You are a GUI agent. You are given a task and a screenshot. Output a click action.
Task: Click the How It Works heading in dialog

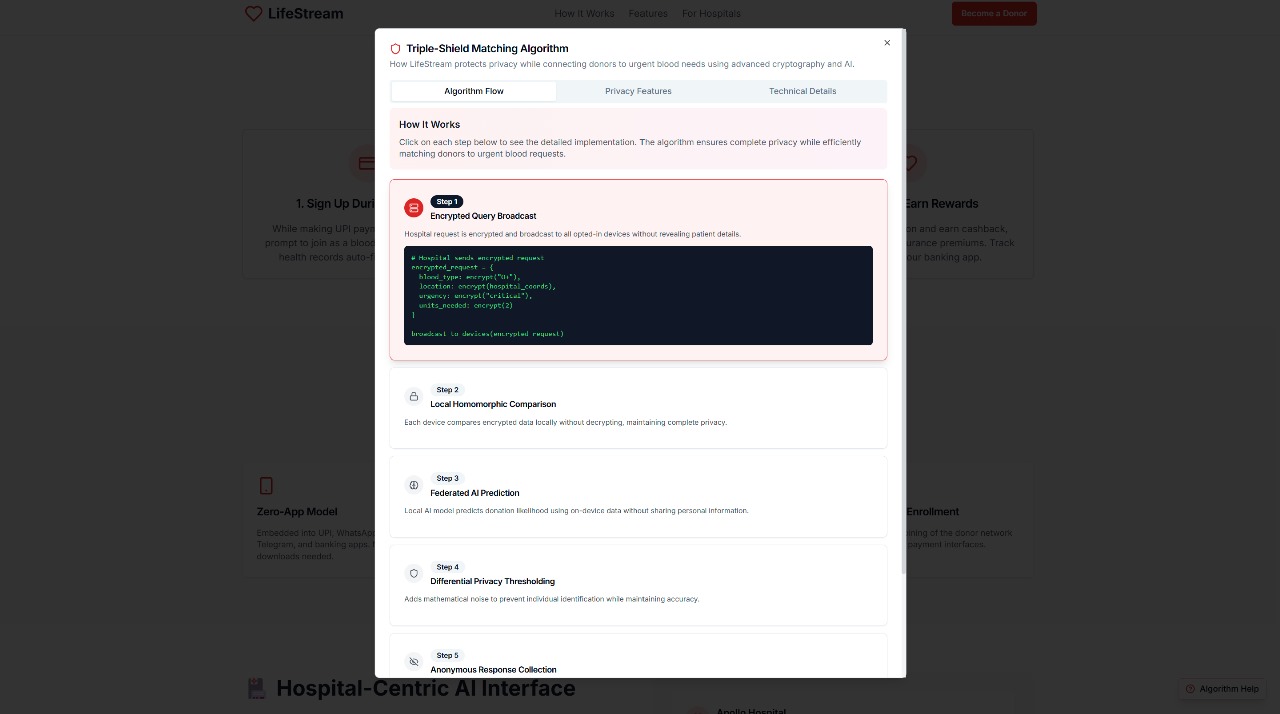pos(429,125)
